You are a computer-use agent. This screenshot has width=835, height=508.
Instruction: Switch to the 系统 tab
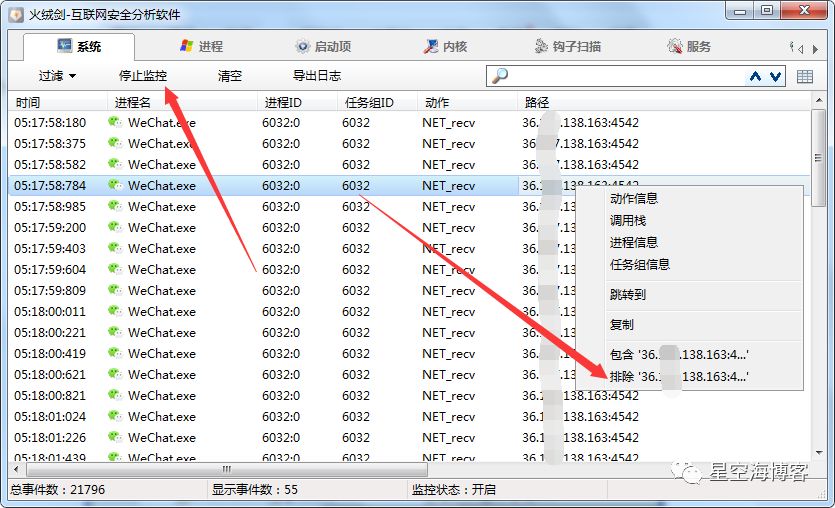point(79,46)
